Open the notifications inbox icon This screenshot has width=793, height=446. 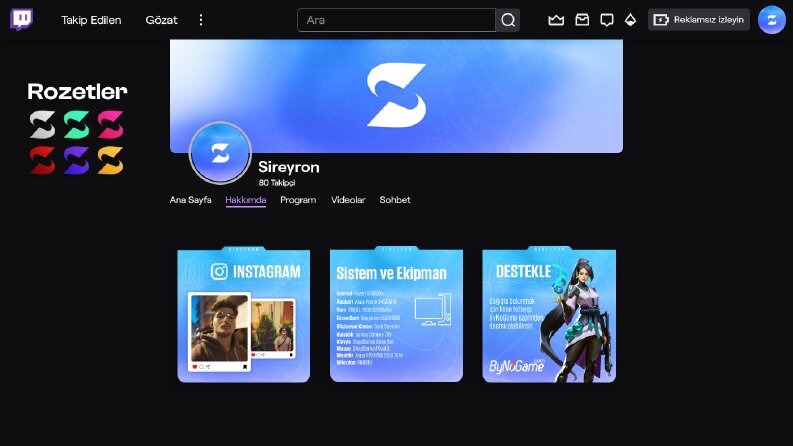click(x=582, y=20)
